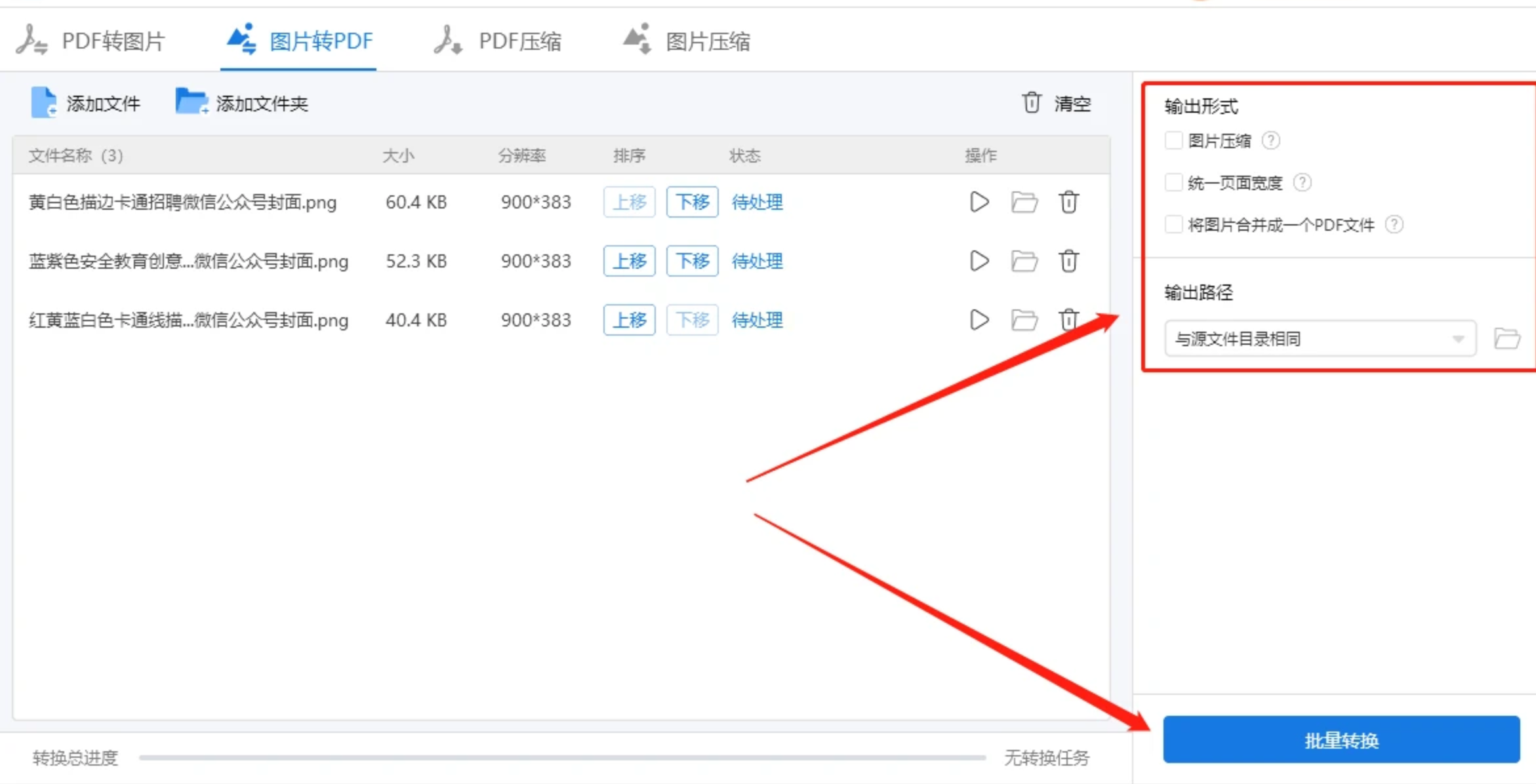Delete the third file using the trash icon
Viewport: 1536px width, 784px height.
click(x=1068, y=320)
